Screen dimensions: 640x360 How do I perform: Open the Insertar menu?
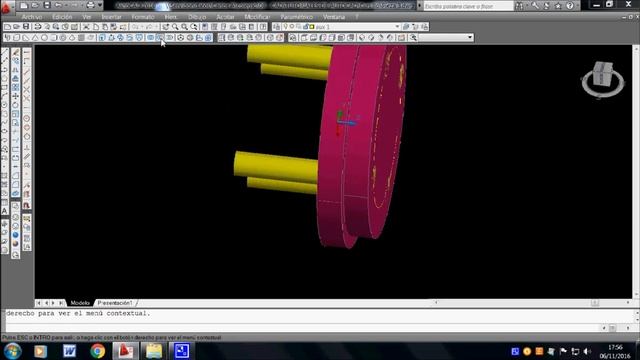click(111, 17)
